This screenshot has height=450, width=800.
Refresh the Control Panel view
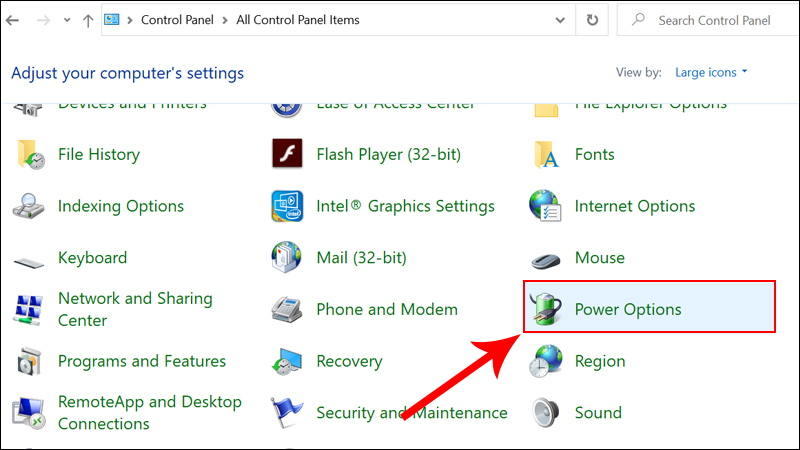tap(593, 20)
